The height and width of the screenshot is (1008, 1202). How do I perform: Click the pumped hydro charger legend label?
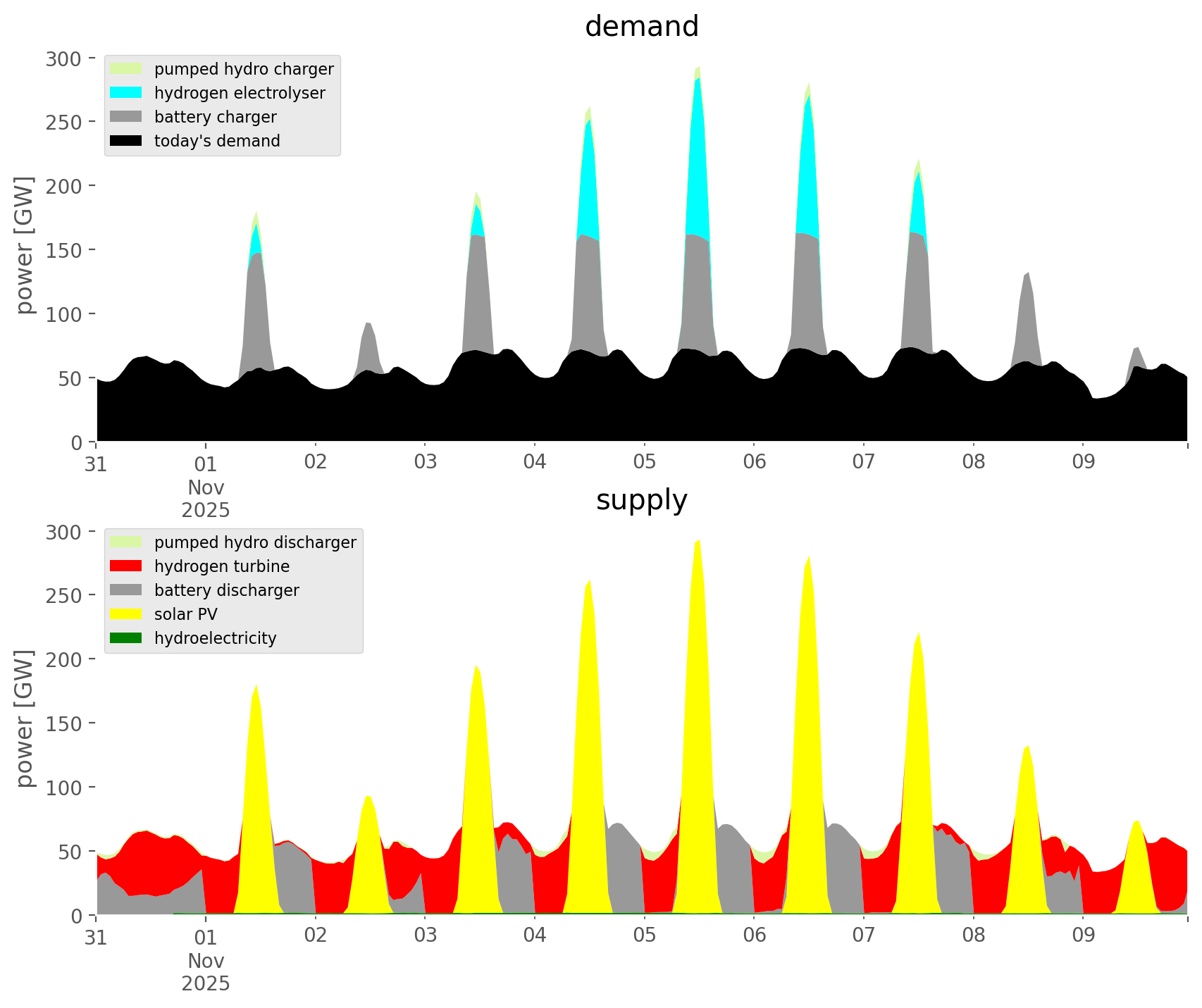[x=244, y=69]
